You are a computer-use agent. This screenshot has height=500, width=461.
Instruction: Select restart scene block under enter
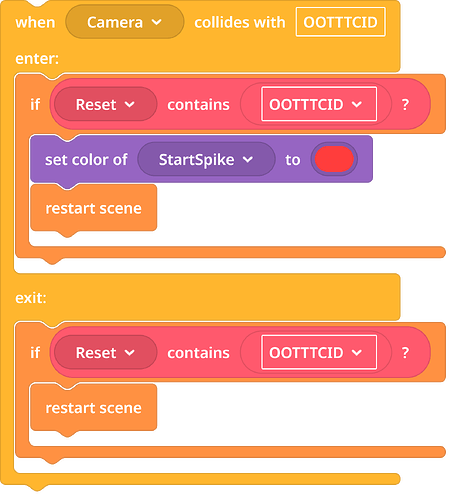pyautogui.click(x=93, y=208)
